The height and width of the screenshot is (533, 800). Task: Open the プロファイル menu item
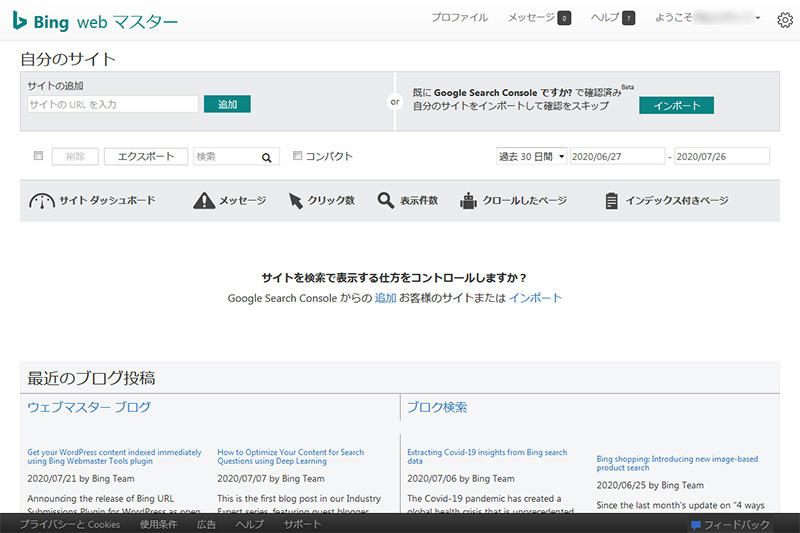[x=460, y=17]
